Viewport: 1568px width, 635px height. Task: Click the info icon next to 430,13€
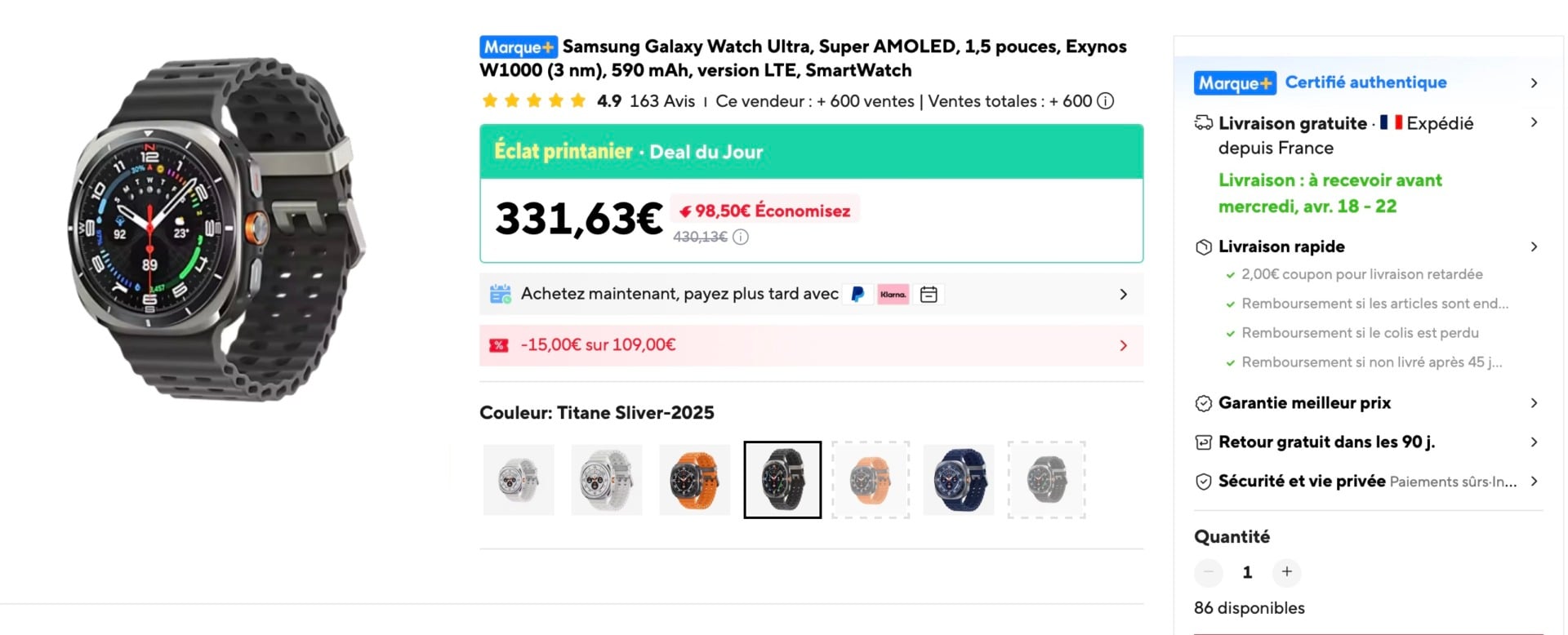coord(741,238)
